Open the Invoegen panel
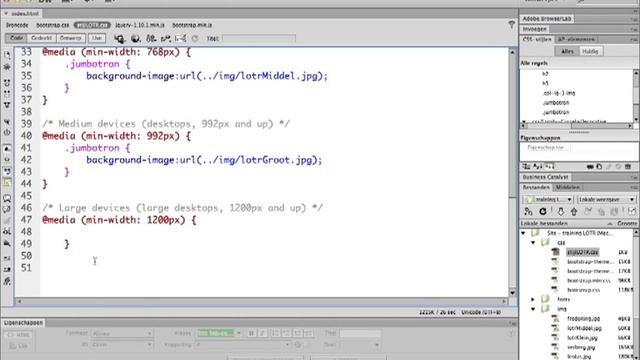 (534, 29)
